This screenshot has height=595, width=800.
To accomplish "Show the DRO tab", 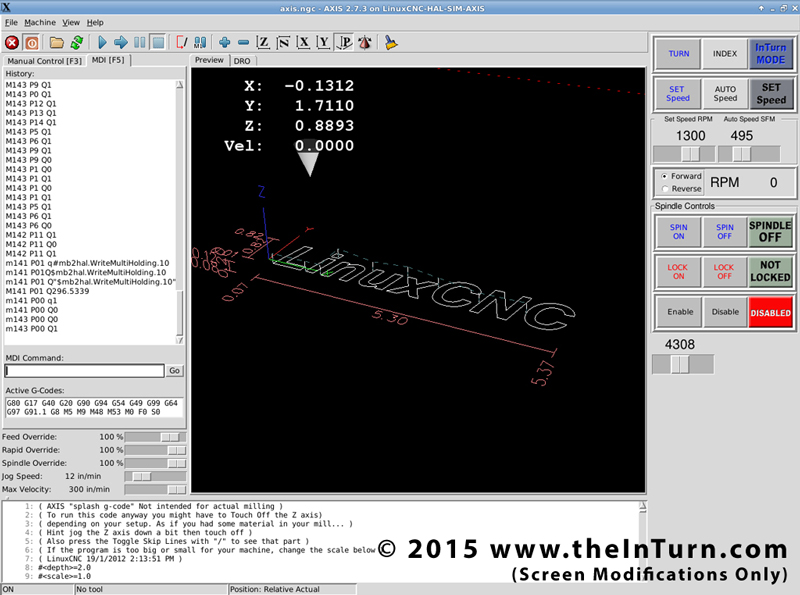I will pyautogui.click(x=242, y=61).
